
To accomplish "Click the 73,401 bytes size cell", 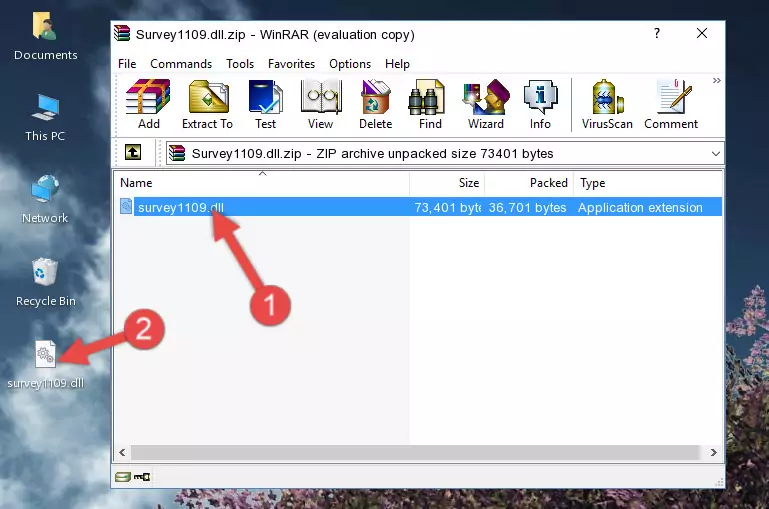I will (x=448, y=207).
